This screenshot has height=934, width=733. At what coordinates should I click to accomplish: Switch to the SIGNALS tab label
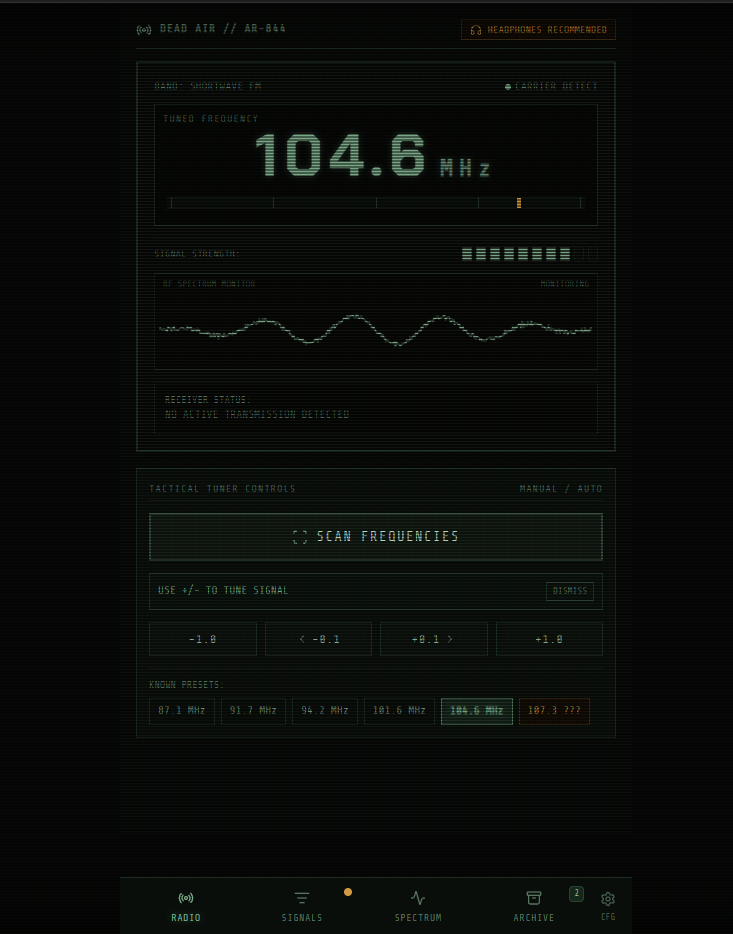point(302,917)
